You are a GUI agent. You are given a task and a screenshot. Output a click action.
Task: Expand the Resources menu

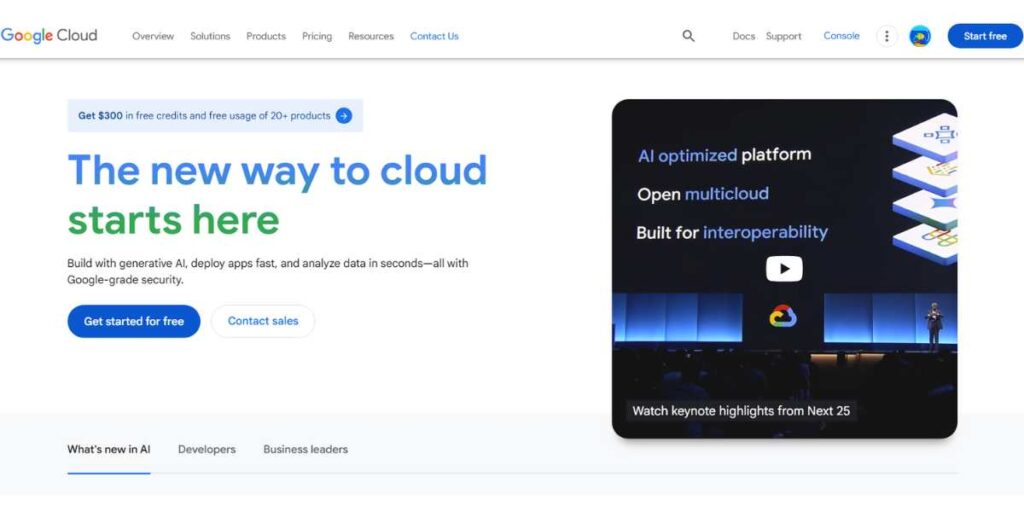371,36
